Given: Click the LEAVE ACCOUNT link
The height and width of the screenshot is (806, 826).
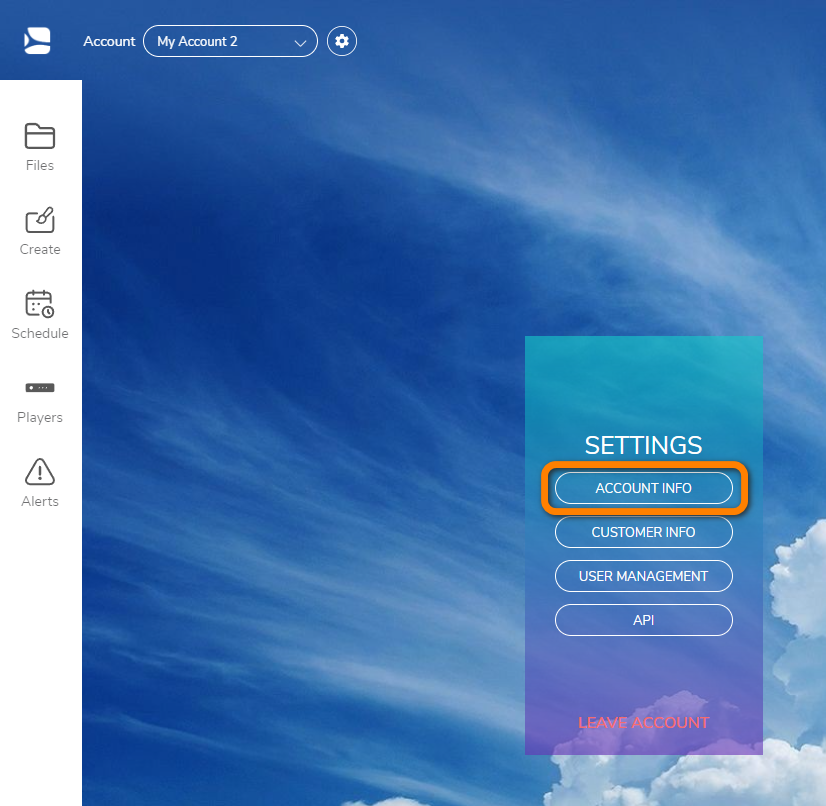Looking at the screenshot, I should click(644, 723).
